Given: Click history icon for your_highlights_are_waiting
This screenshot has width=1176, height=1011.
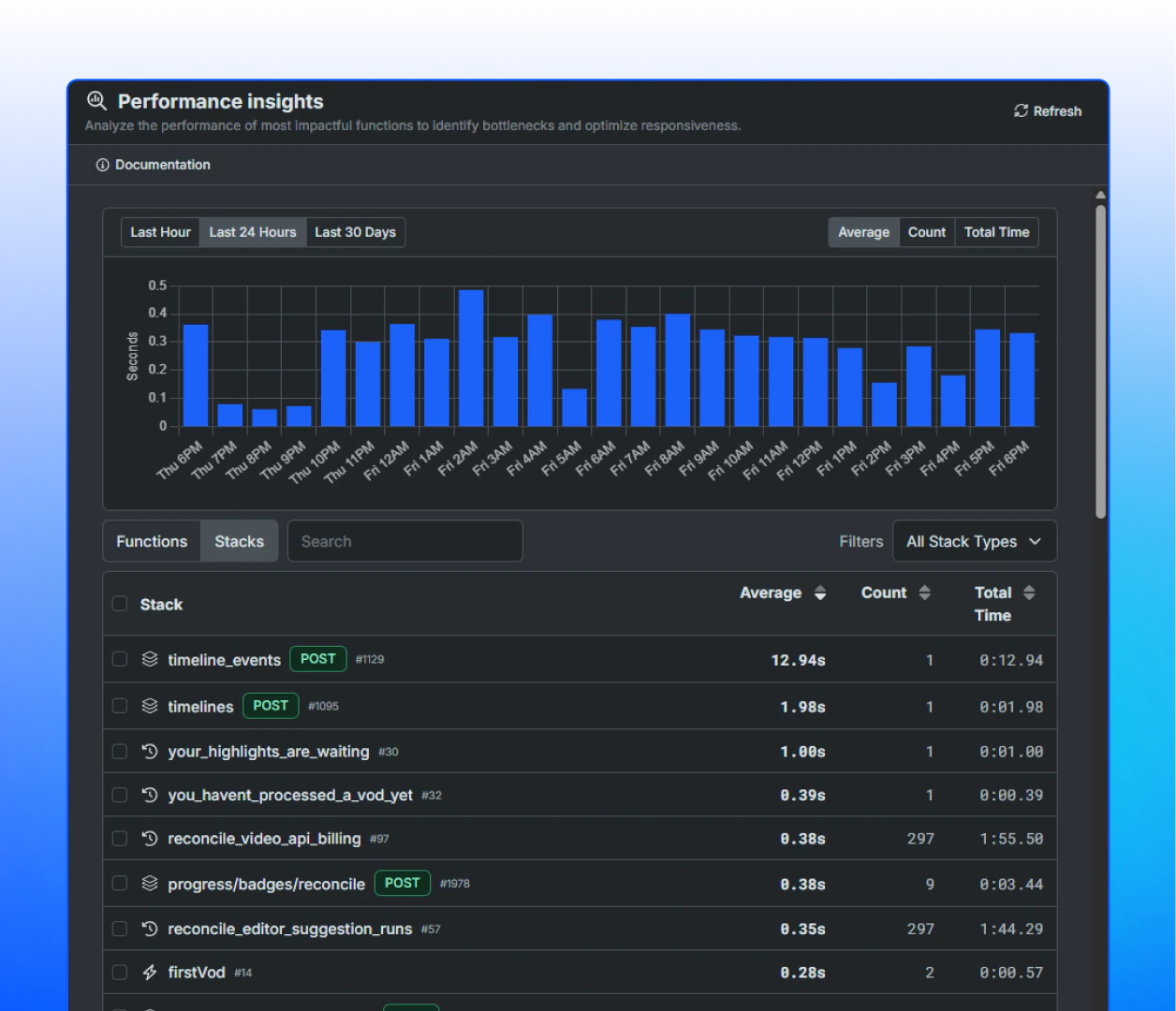Looking at the screenshot, I should click(x=150, y=751).
